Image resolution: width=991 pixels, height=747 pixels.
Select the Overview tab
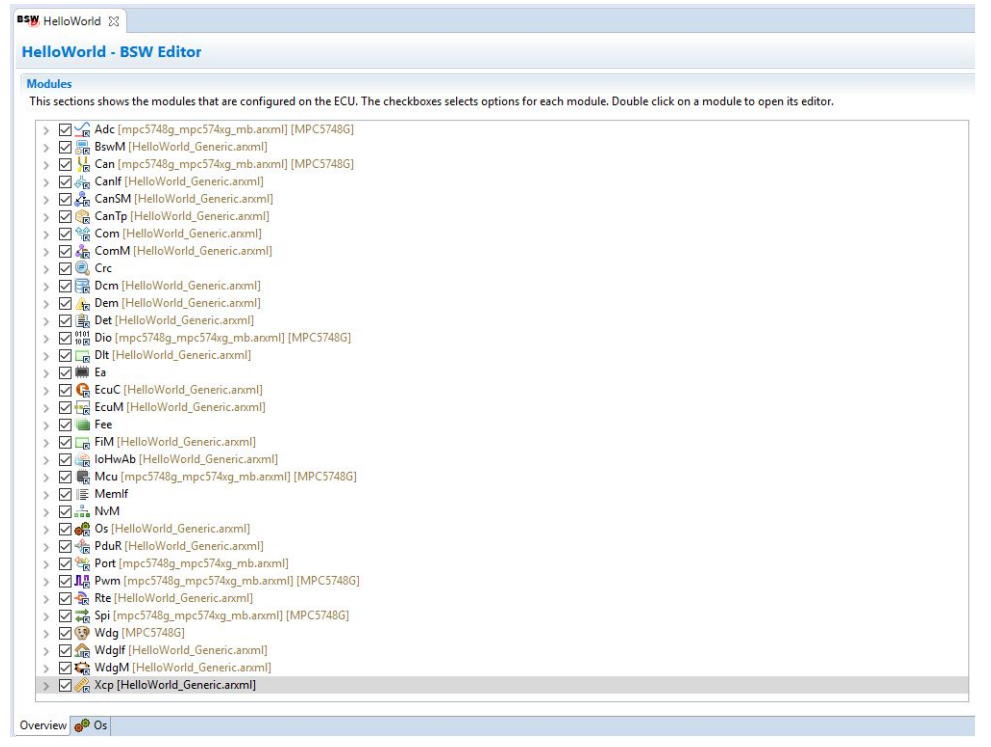click(x=43, y=726)
